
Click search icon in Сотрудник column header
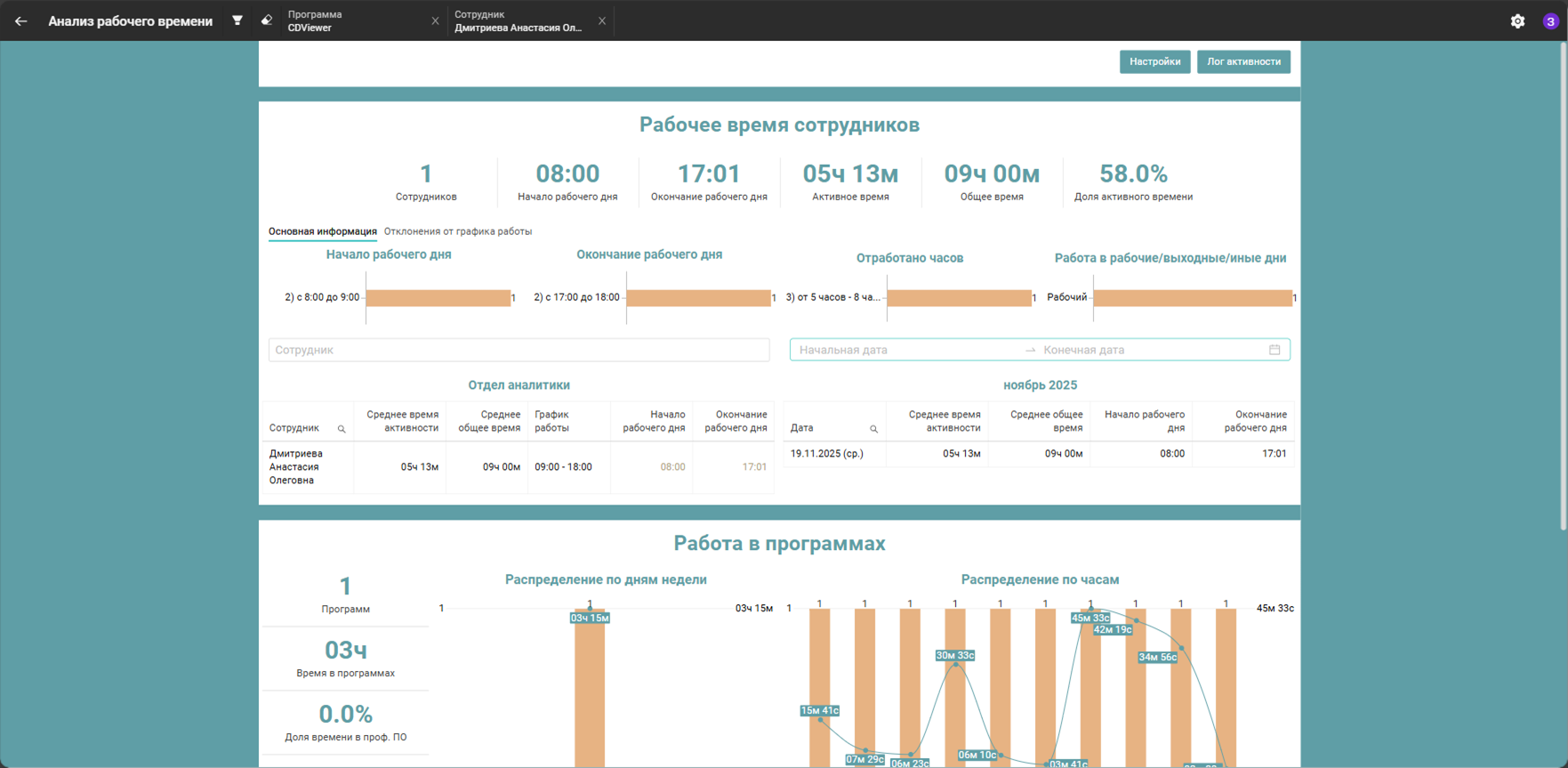coord(342,429)
